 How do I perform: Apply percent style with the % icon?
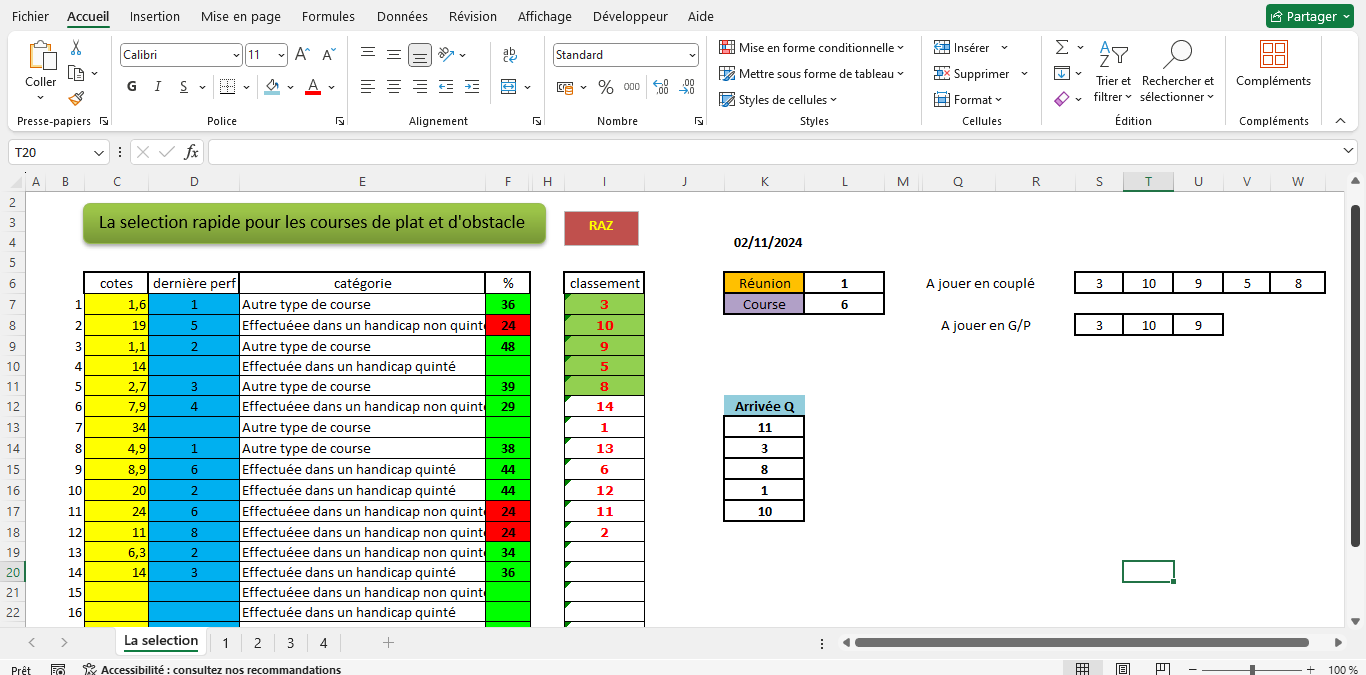click(x=606, y=87)
